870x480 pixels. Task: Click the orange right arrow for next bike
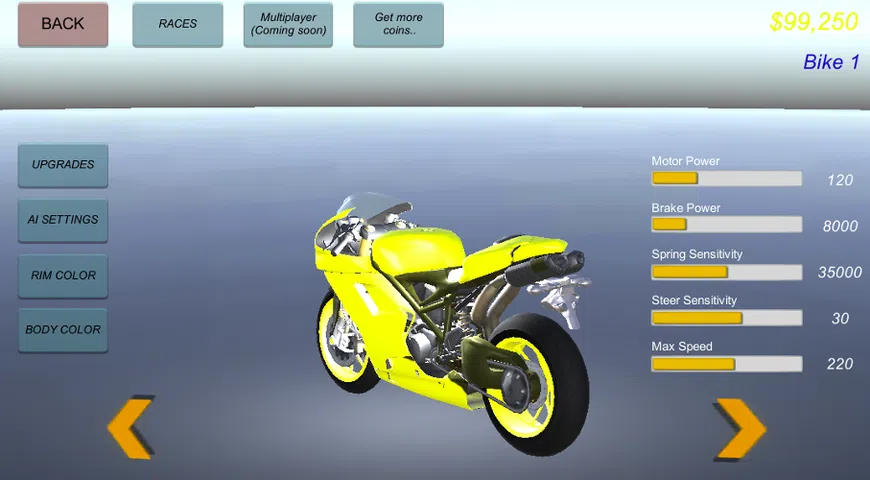point(740,428)
